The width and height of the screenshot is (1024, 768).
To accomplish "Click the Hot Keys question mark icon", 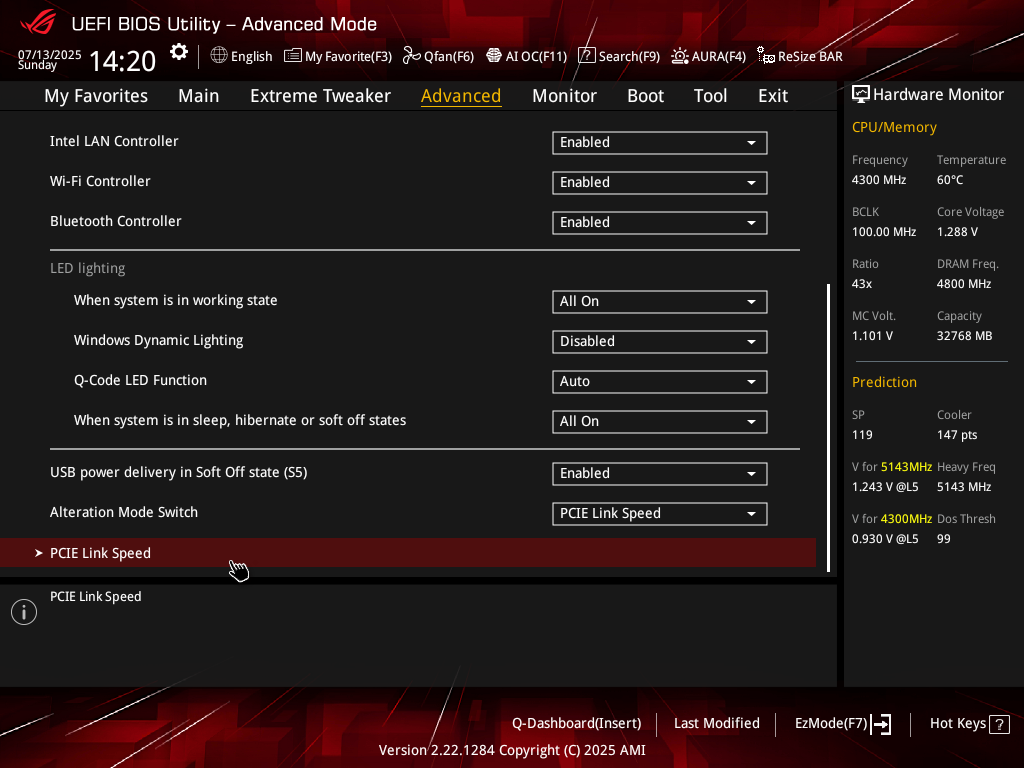I will (x=999, y=724).
